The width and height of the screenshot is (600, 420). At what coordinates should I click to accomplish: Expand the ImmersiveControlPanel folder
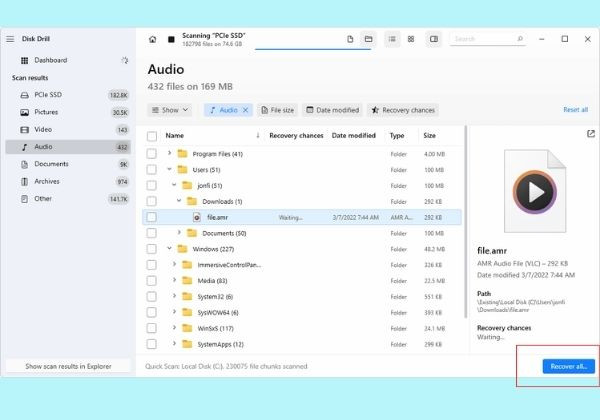tap(174, 264)
